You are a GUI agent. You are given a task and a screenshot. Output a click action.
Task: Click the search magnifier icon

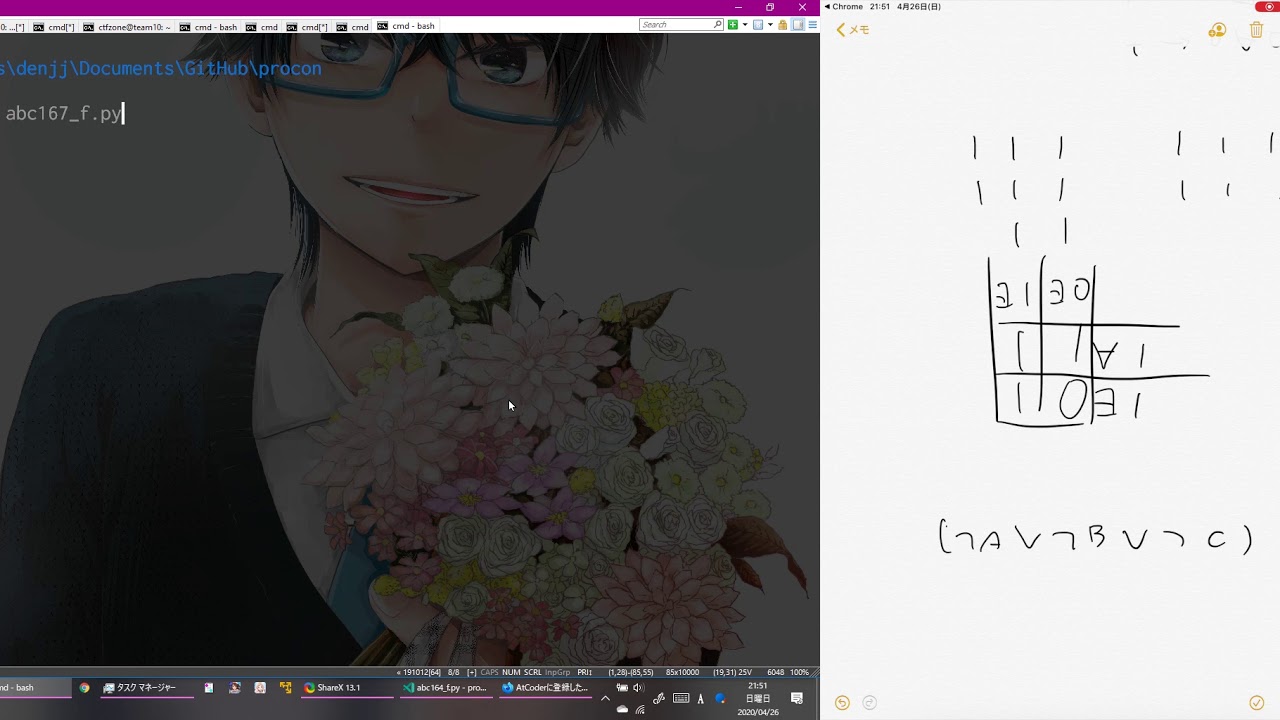[x=717, y=25]
